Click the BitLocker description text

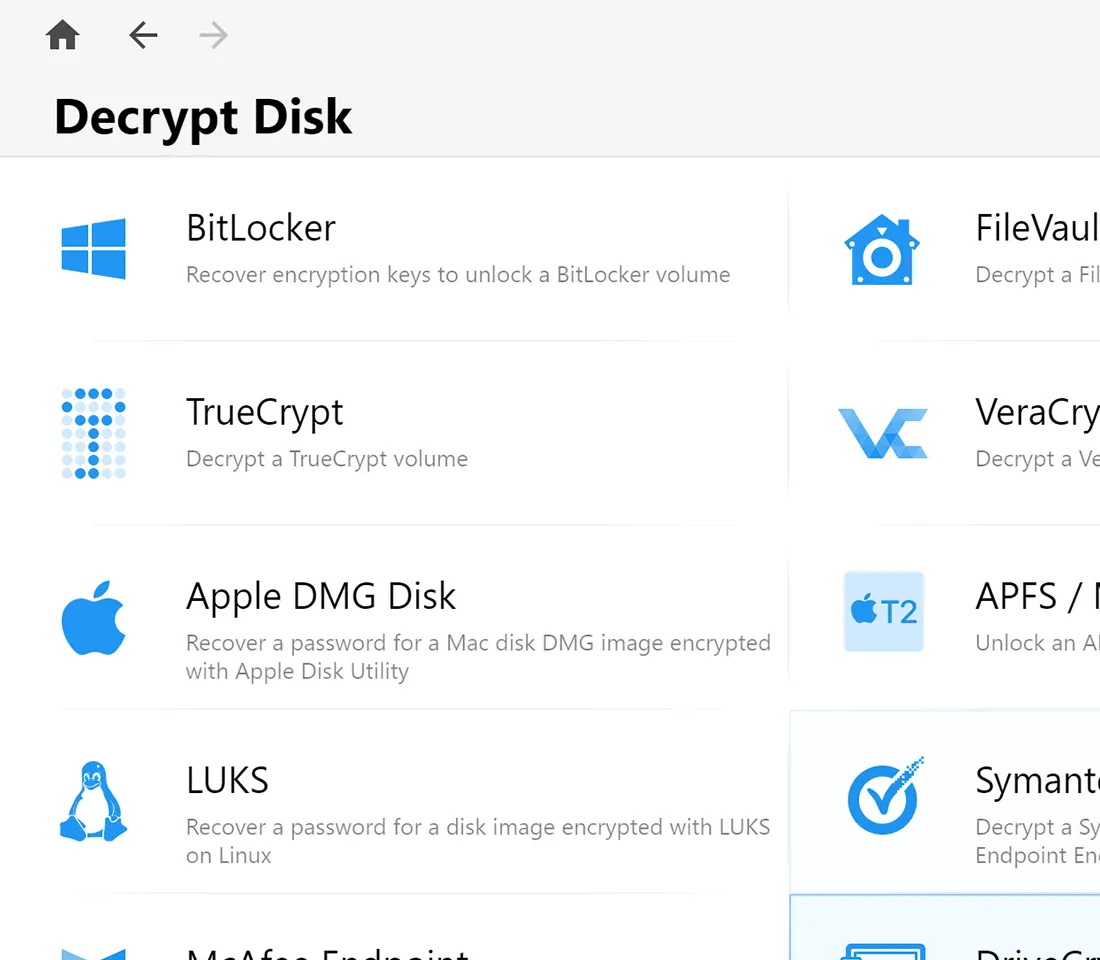pyautogui.click(x=458, y=275)
